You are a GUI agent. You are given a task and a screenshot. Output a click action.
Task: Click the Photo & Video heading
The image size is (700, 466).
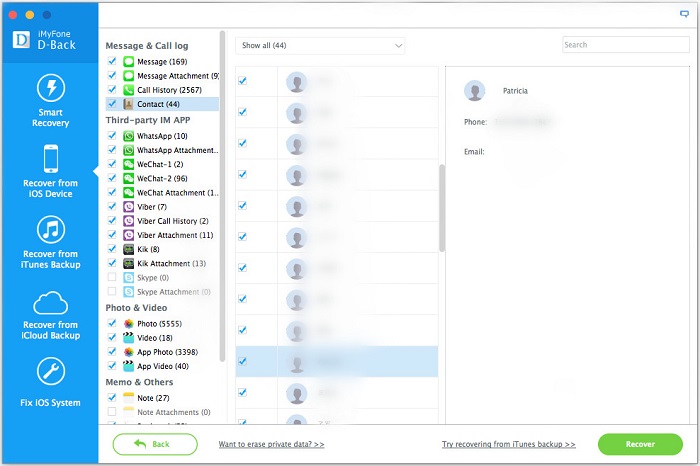[x=136, y=308]
